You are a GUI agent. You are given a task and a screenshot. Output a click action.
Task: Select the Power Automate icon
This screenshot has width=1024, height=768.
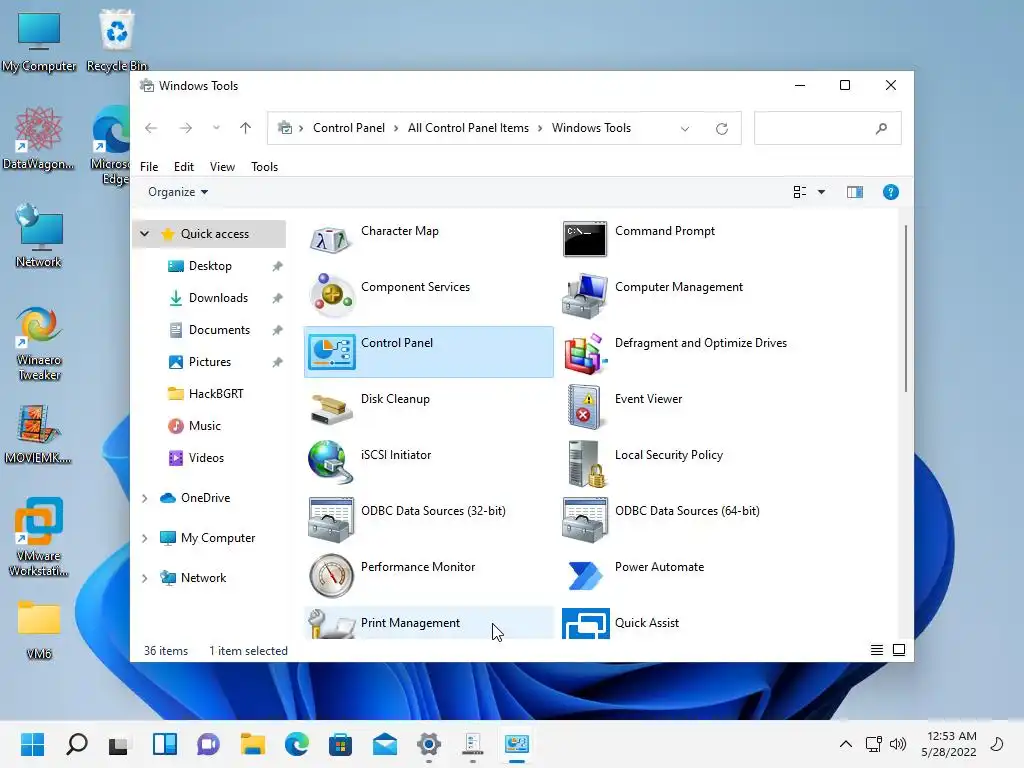(x=586, y=576)
